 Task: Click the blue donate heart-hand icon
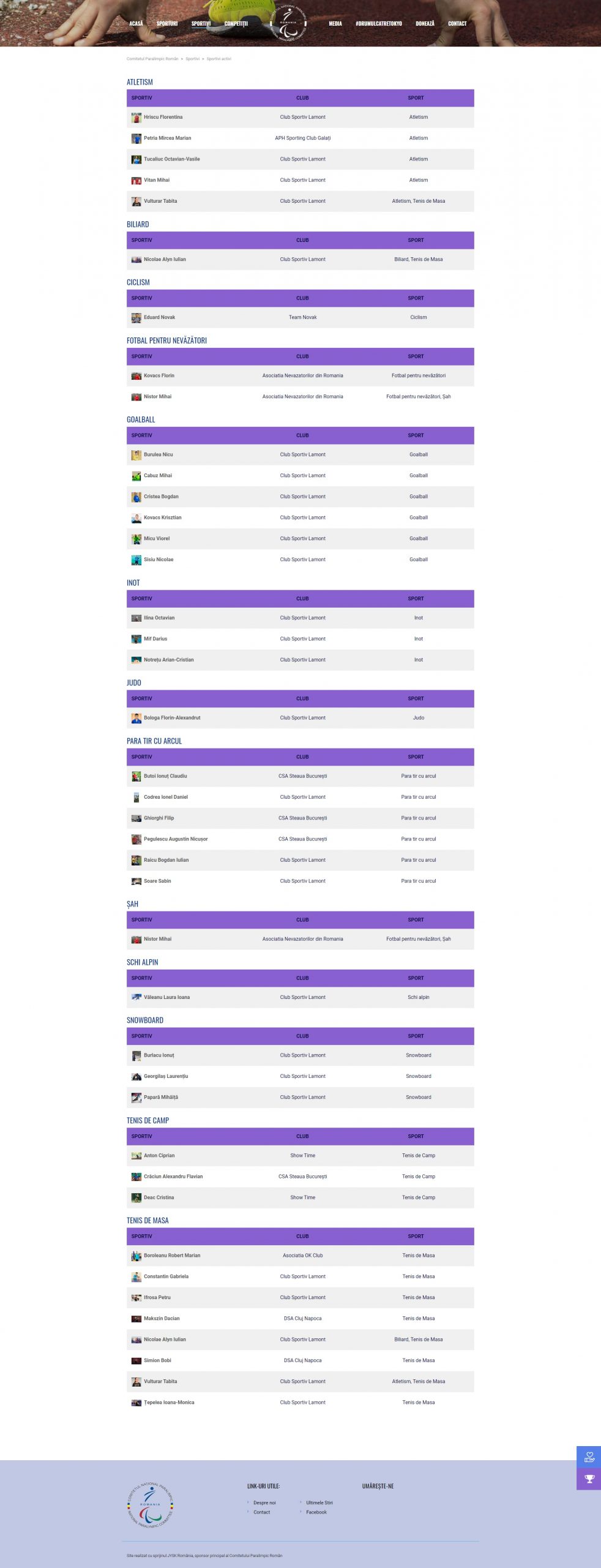[x=589, y=1457]
